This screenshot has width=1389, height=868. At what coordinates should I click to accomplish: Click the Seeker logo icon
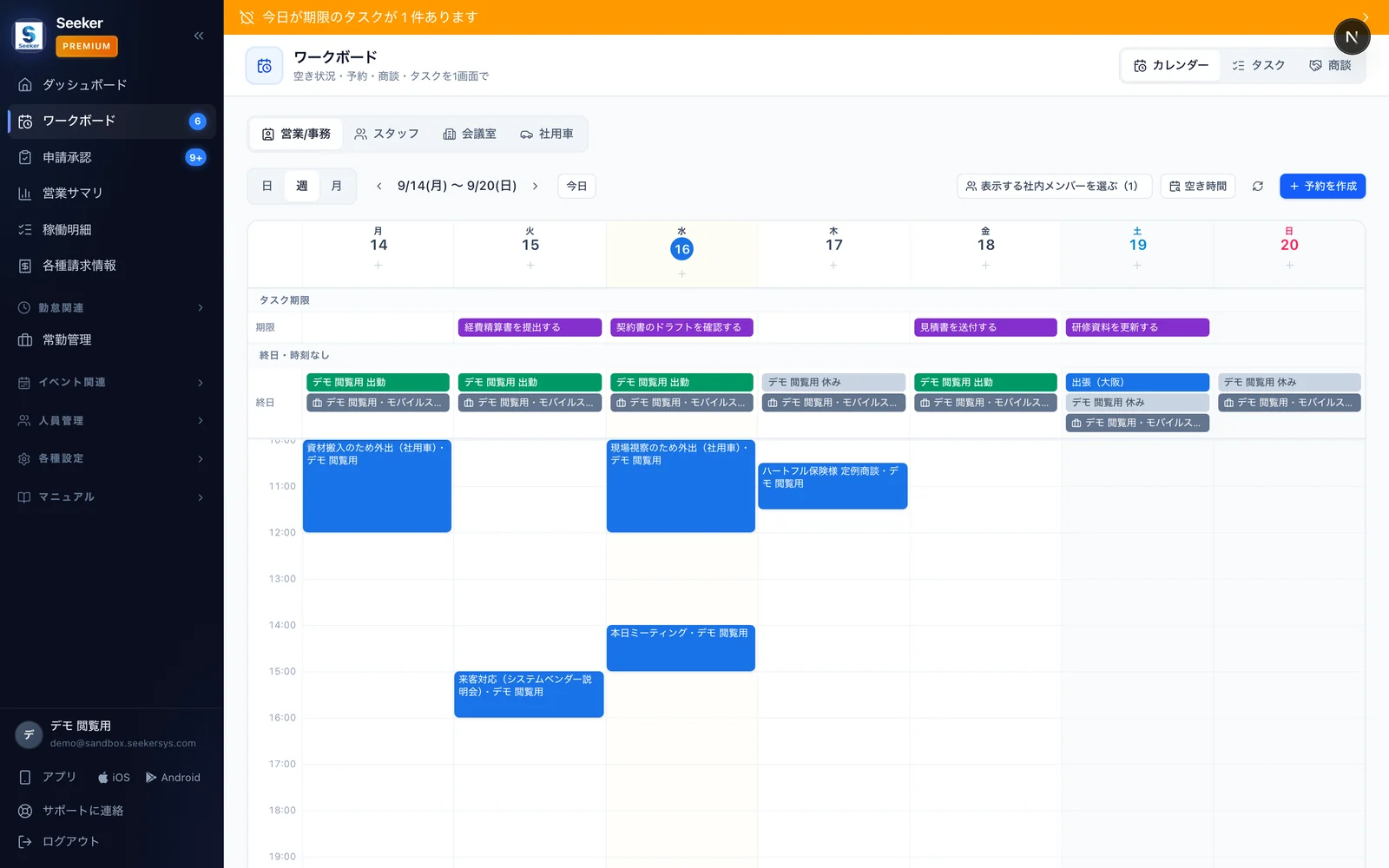pyautogui.click(x=29, y=35)
